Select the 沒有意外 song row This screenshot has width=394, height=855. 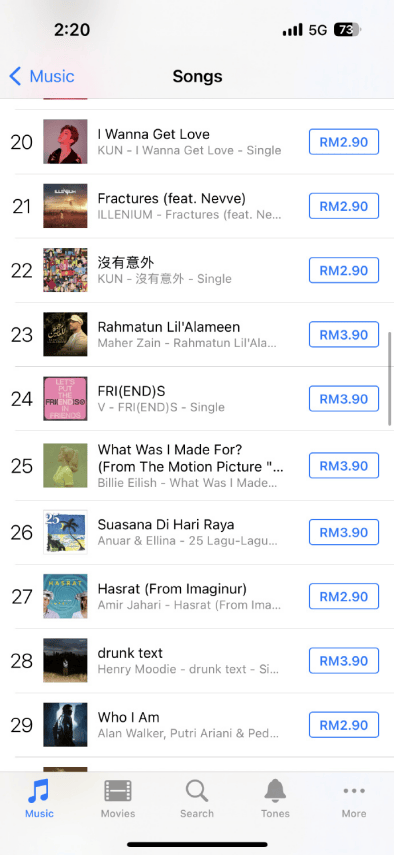197,270
